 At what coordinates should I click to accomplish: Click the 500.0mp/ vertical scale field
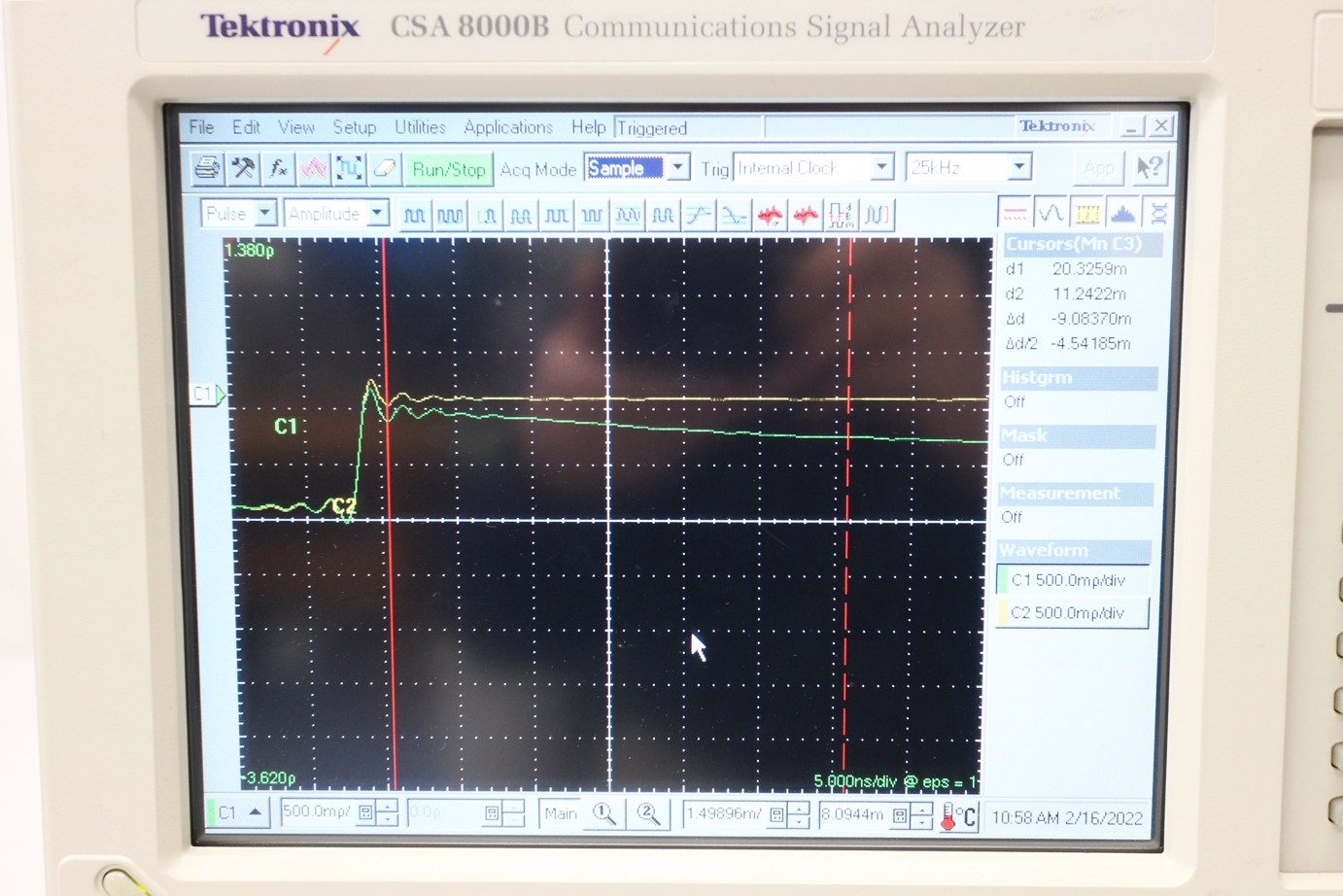[316, 811]
